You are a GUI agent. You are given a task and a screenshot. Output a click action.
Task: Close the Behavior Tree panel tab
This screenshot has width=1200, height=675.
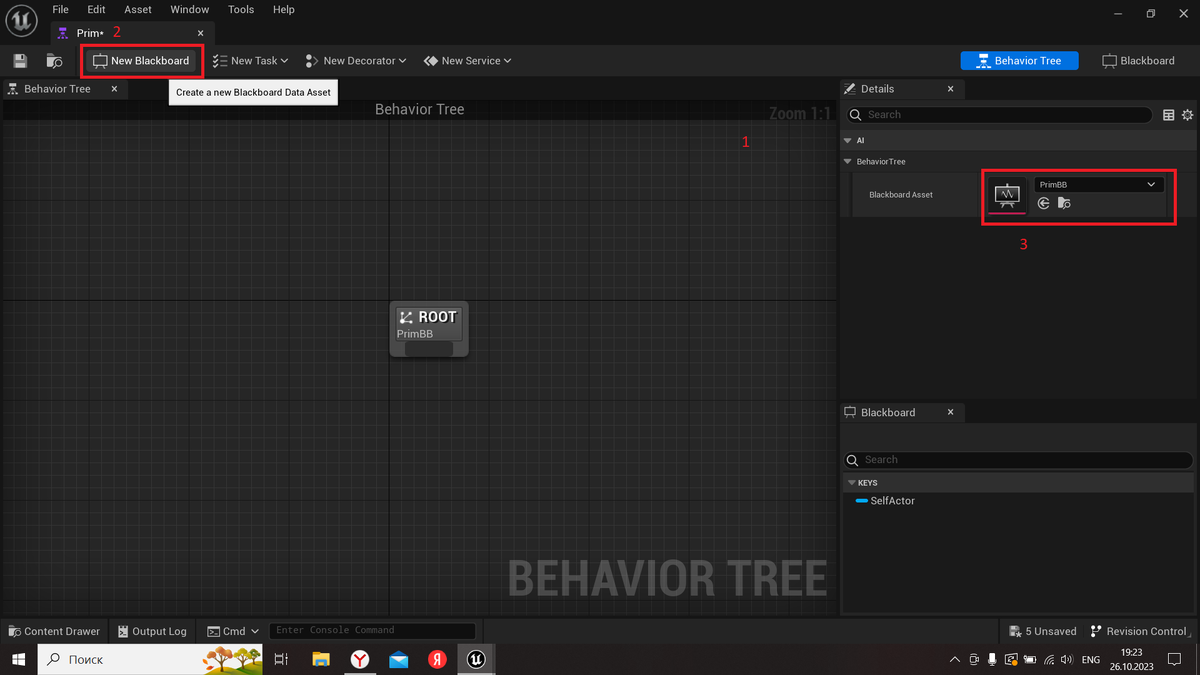114,89
